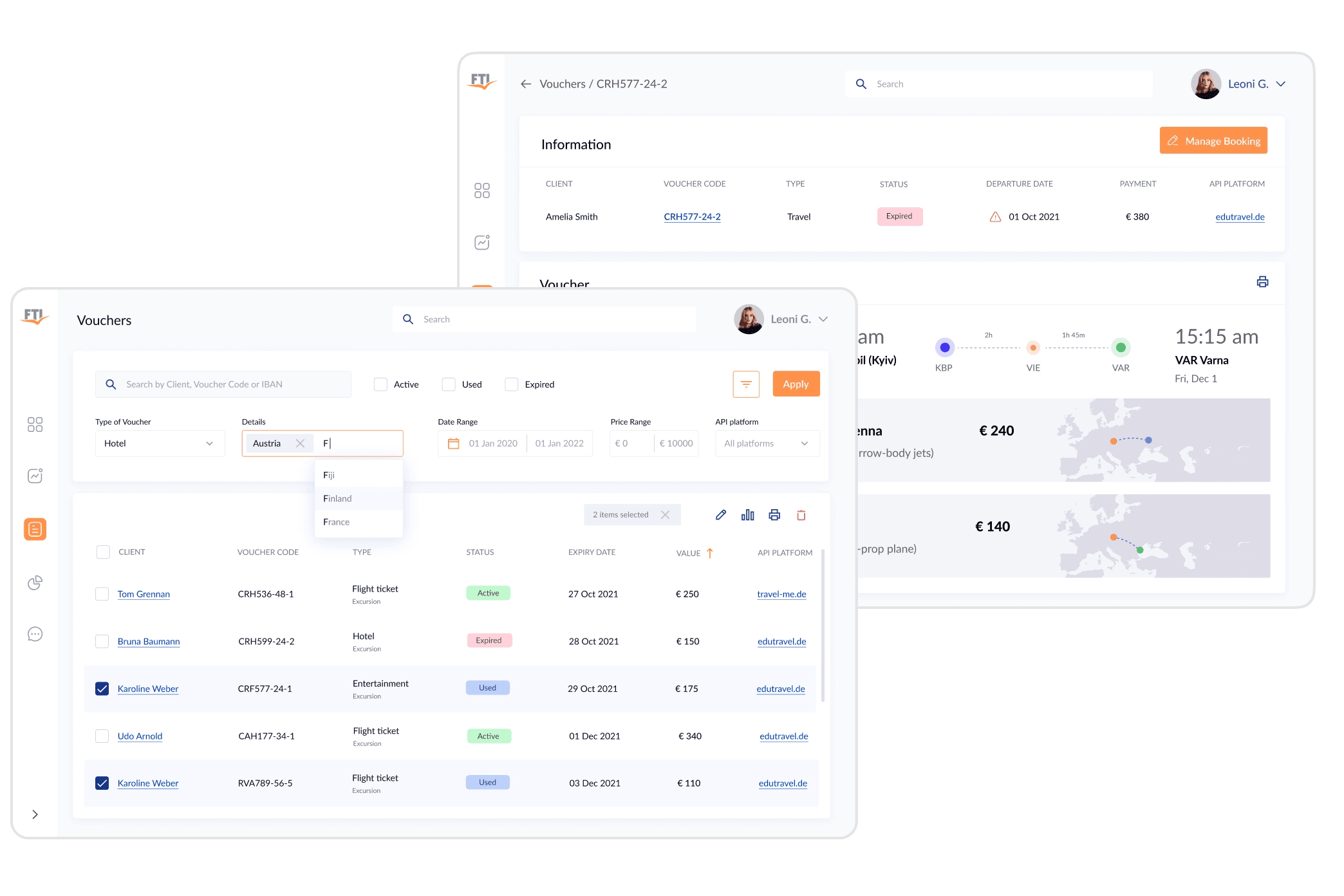This screenshot has height=896, width=1344.
Task: Expand sidebar with bottom chevron arrow
Action: pyautogui.click(x=35, y=814)
